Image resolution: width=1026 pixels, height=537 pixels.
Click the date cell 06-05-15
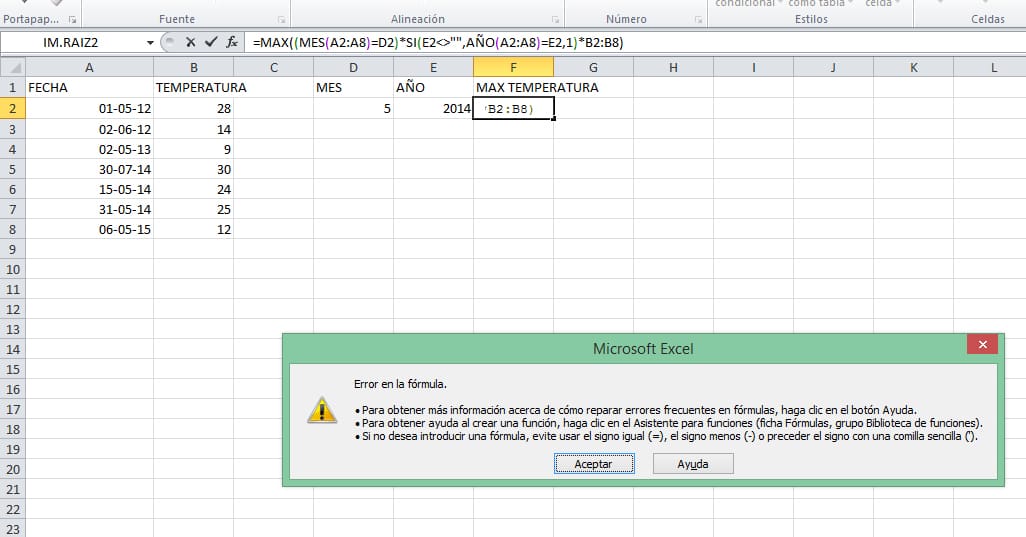[x=90, y=230]
